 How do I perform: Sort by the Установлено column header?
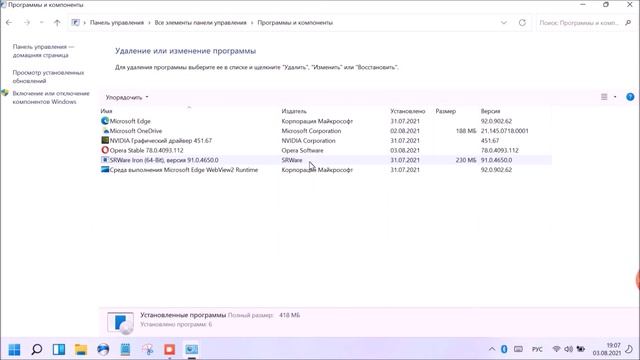pos(407,111)
